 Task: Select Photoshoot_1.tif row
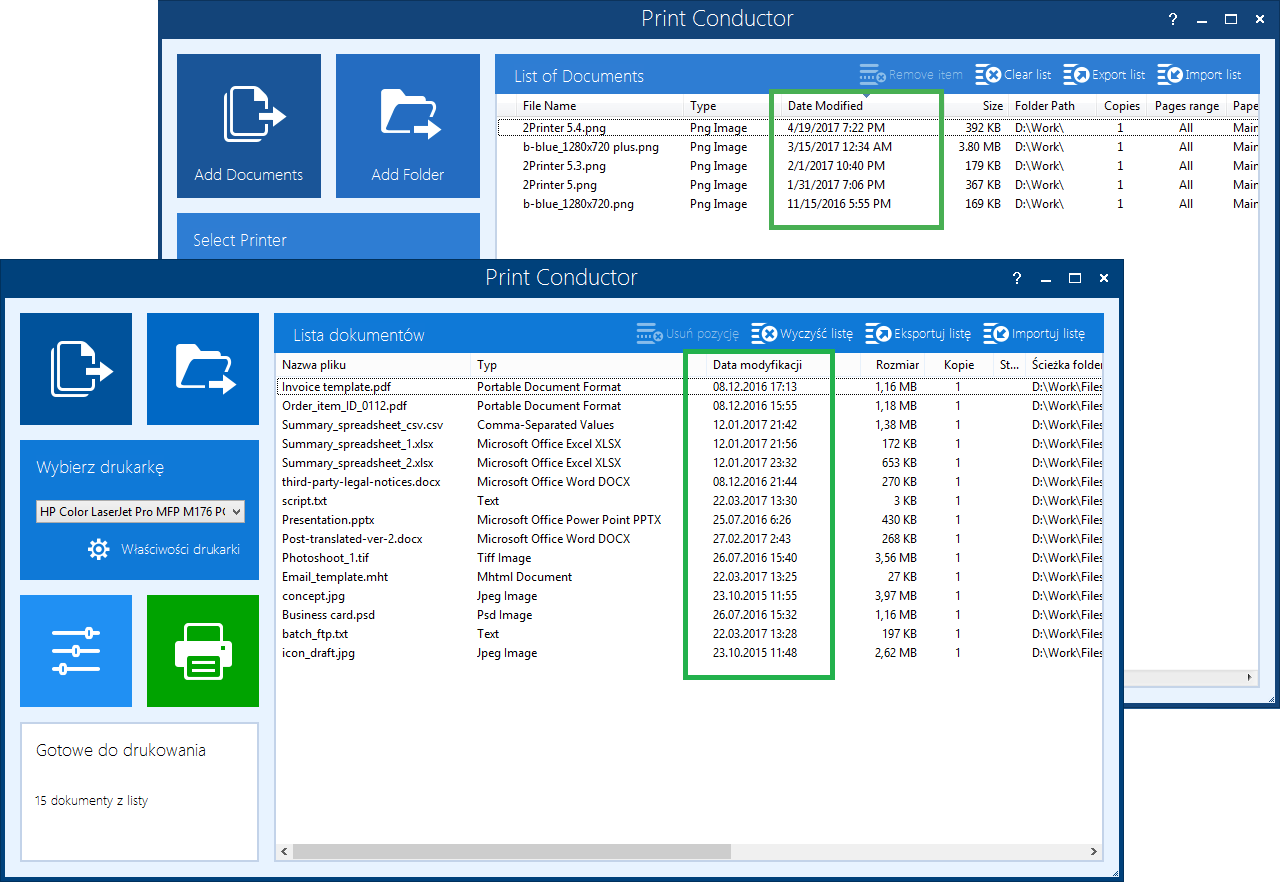[x=690, y=558]
